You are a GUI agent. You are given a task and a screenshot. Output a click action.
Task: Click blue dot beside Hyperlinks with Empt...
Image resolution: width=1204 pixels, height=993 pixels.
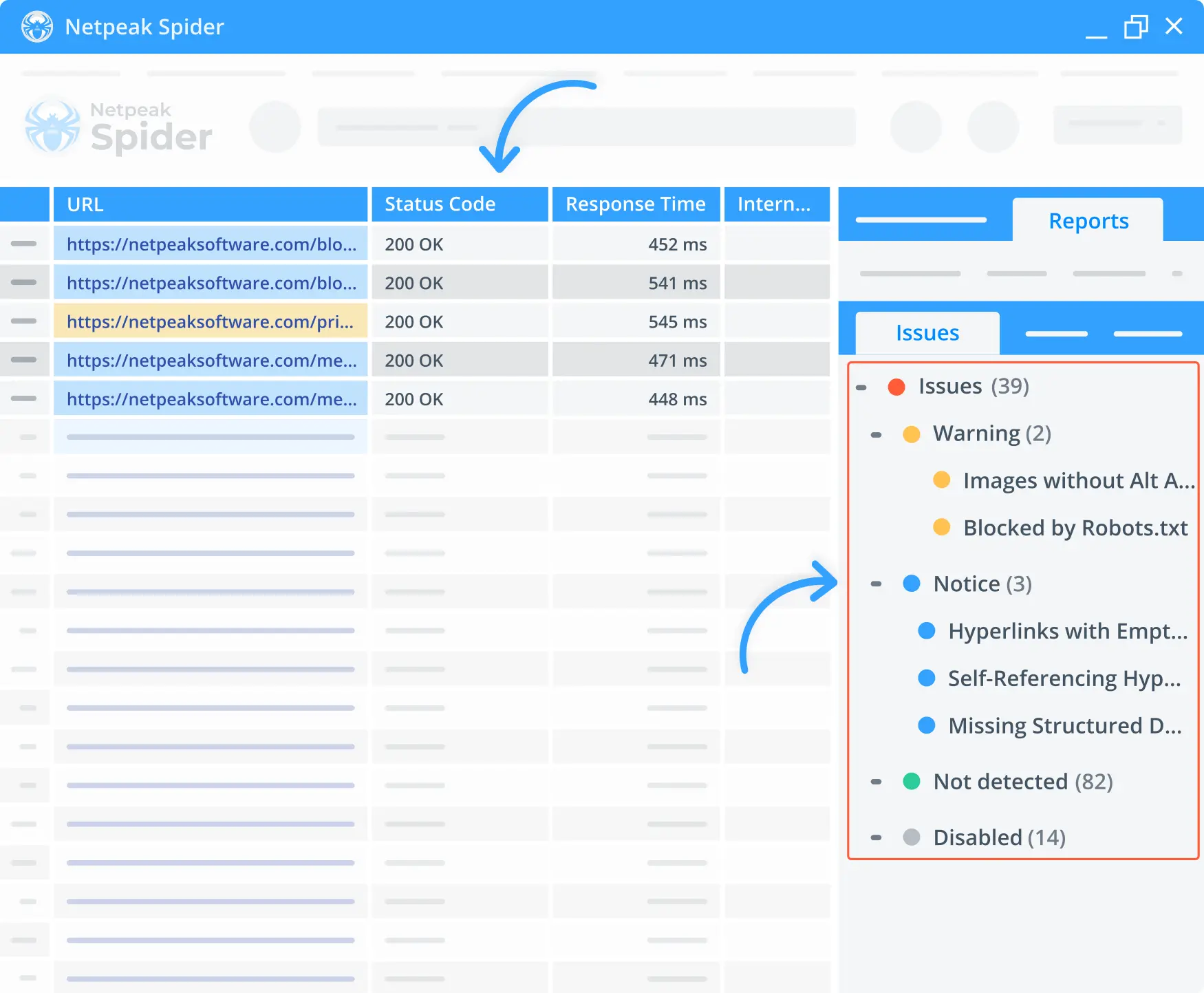click(927, 630)
